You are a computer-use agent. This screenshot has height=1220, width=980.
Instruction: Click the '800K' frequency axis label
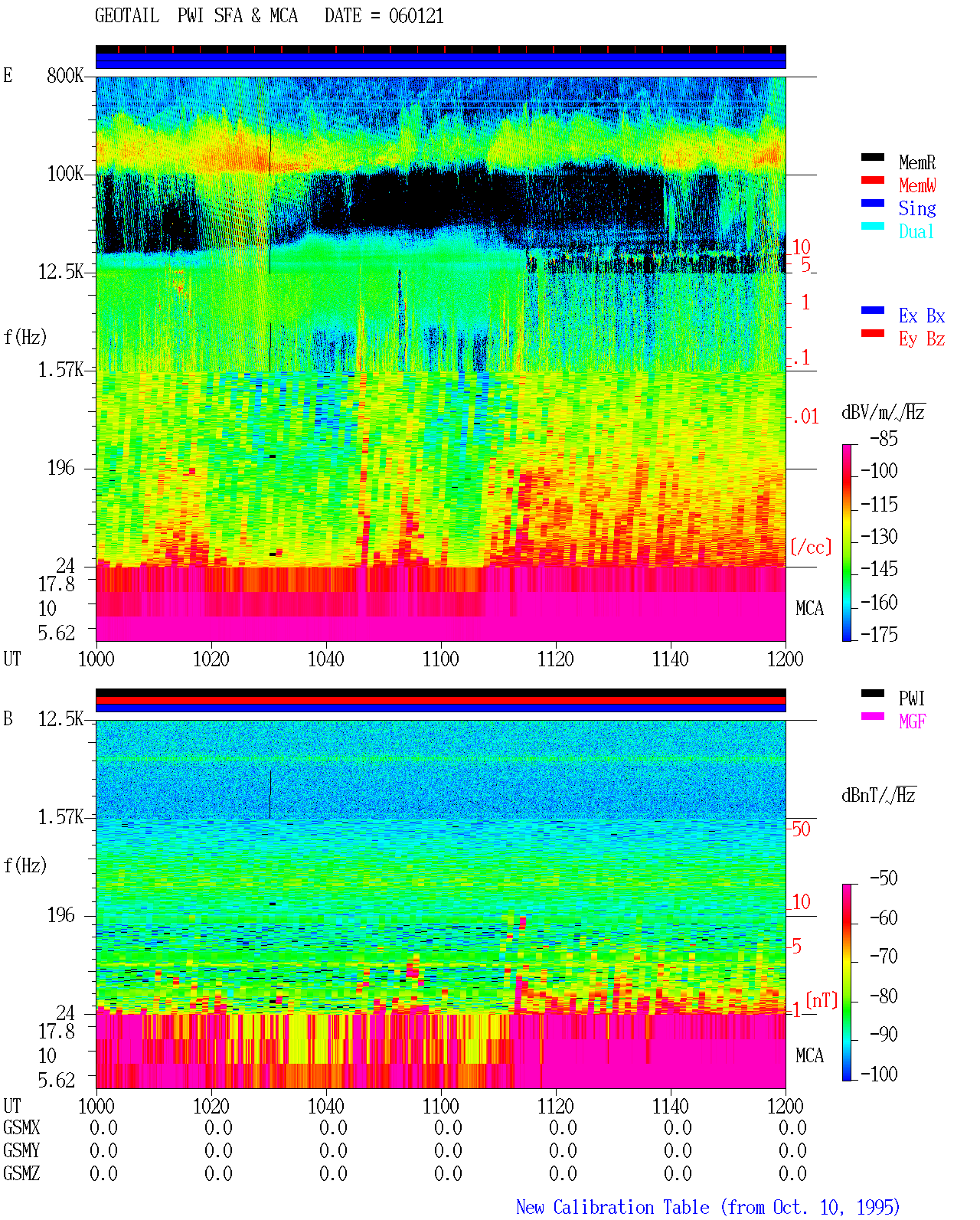point(65,75)
